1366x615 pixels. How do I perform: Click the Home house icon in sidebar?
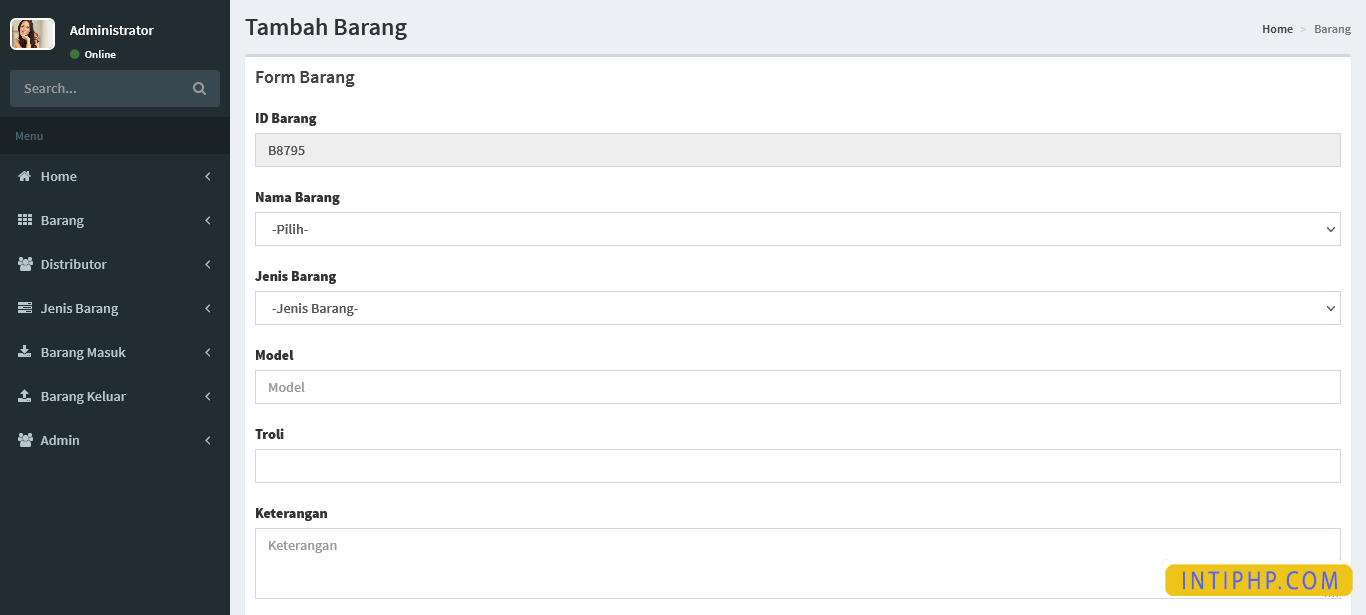tap(25, 176)
